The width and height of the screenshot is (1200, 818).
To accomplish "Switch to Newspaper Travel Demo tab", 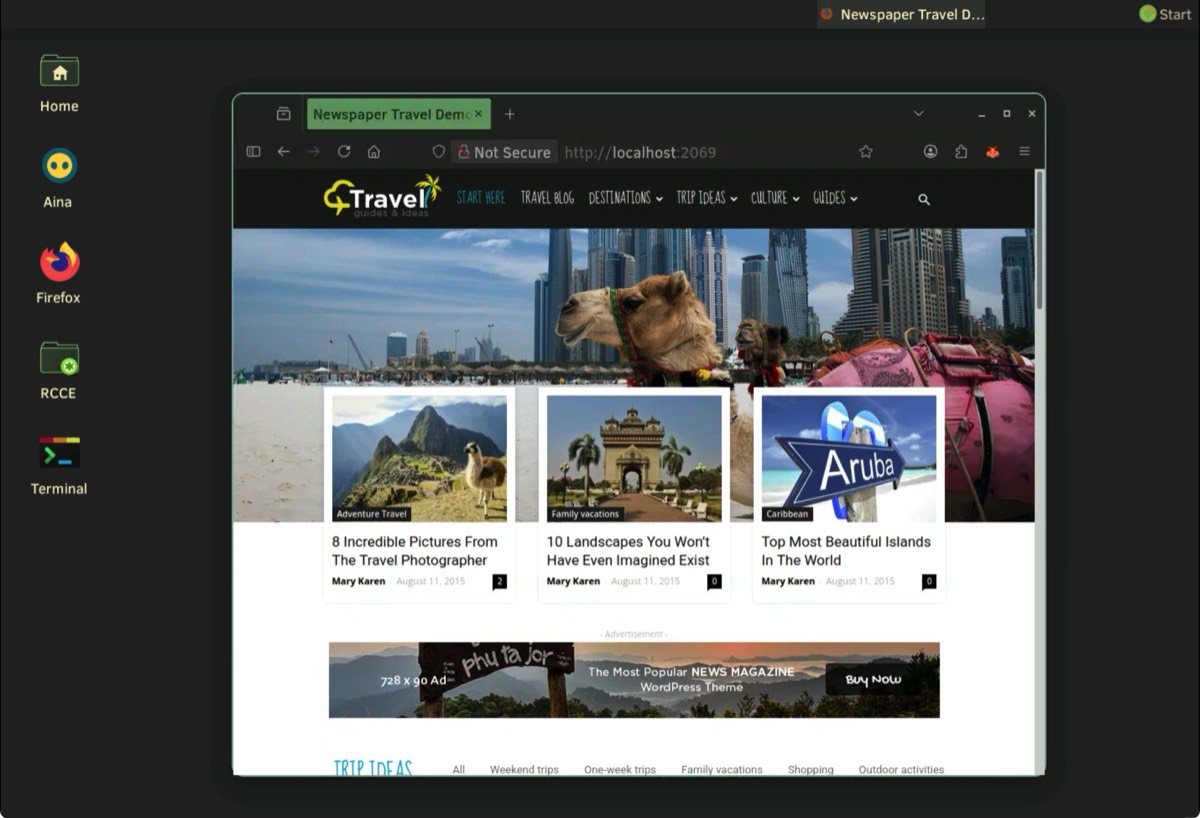I will 391,114.
